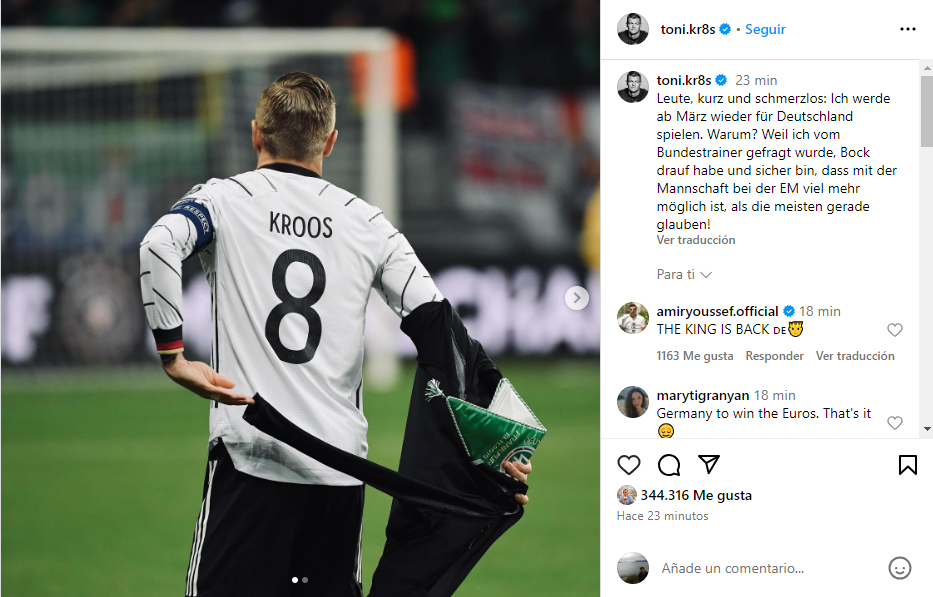The width and height of the screenshot is (933, 597).
Task: Open comments via speech bubble icon
Action: [x=669, y=465]
